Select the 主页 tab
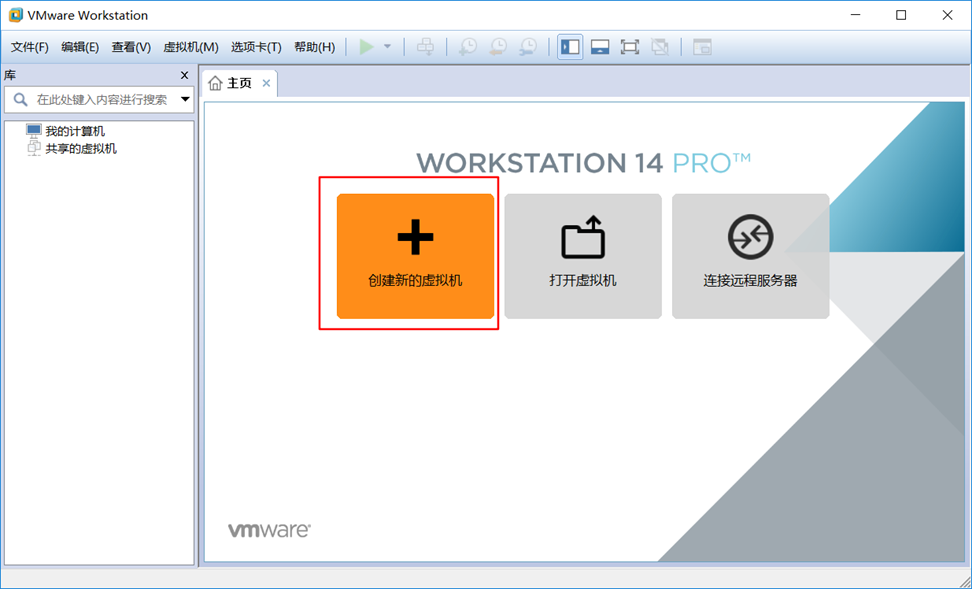The width and height of the screenshot is (972, 589). tap(239, 83)
